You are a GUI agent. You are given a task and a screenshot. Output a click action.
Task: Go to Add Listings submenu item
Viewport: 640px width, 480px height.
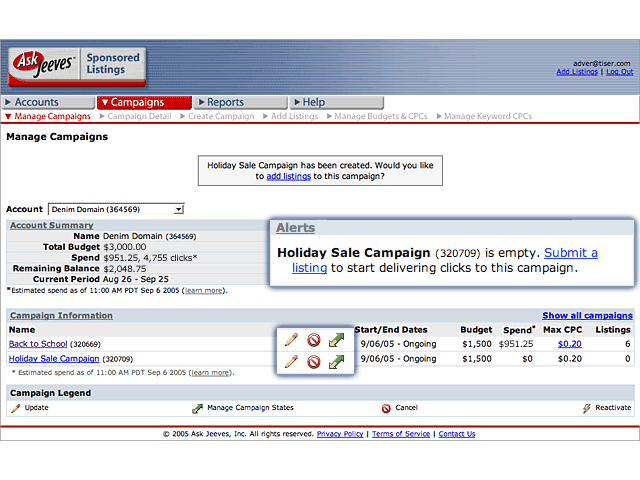tap(291, 116)
